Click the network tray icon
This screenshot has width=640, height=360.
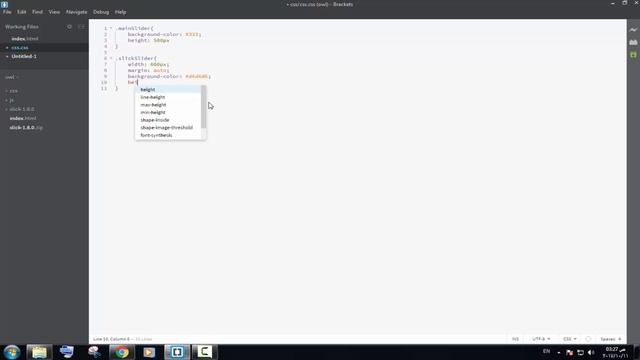[x=580, y=352]
